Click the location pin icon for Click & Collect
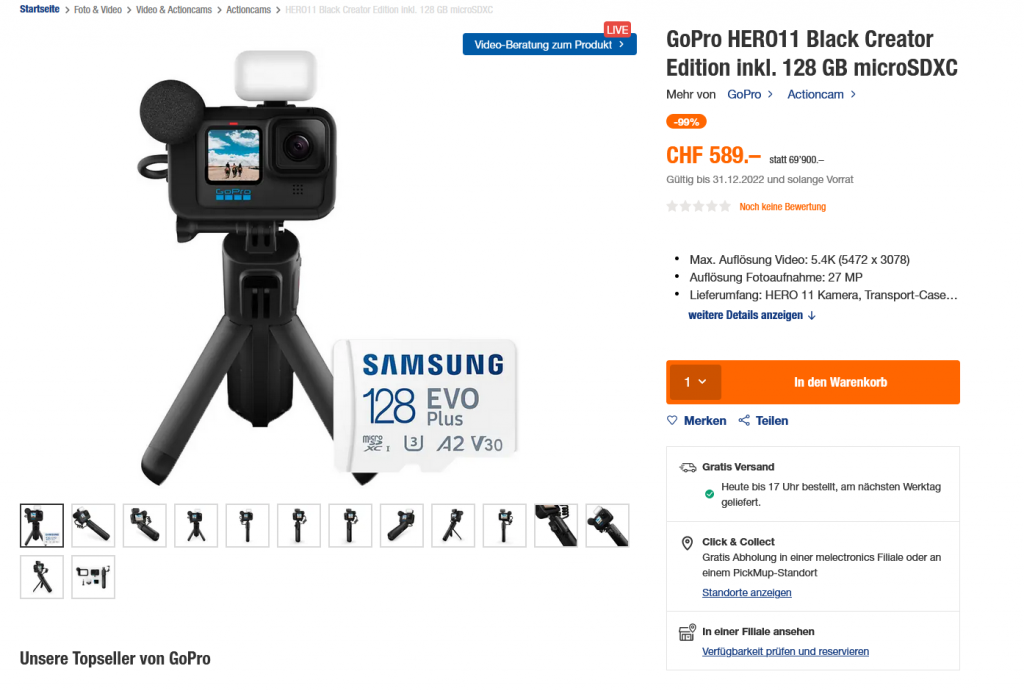 click(687, 543)
